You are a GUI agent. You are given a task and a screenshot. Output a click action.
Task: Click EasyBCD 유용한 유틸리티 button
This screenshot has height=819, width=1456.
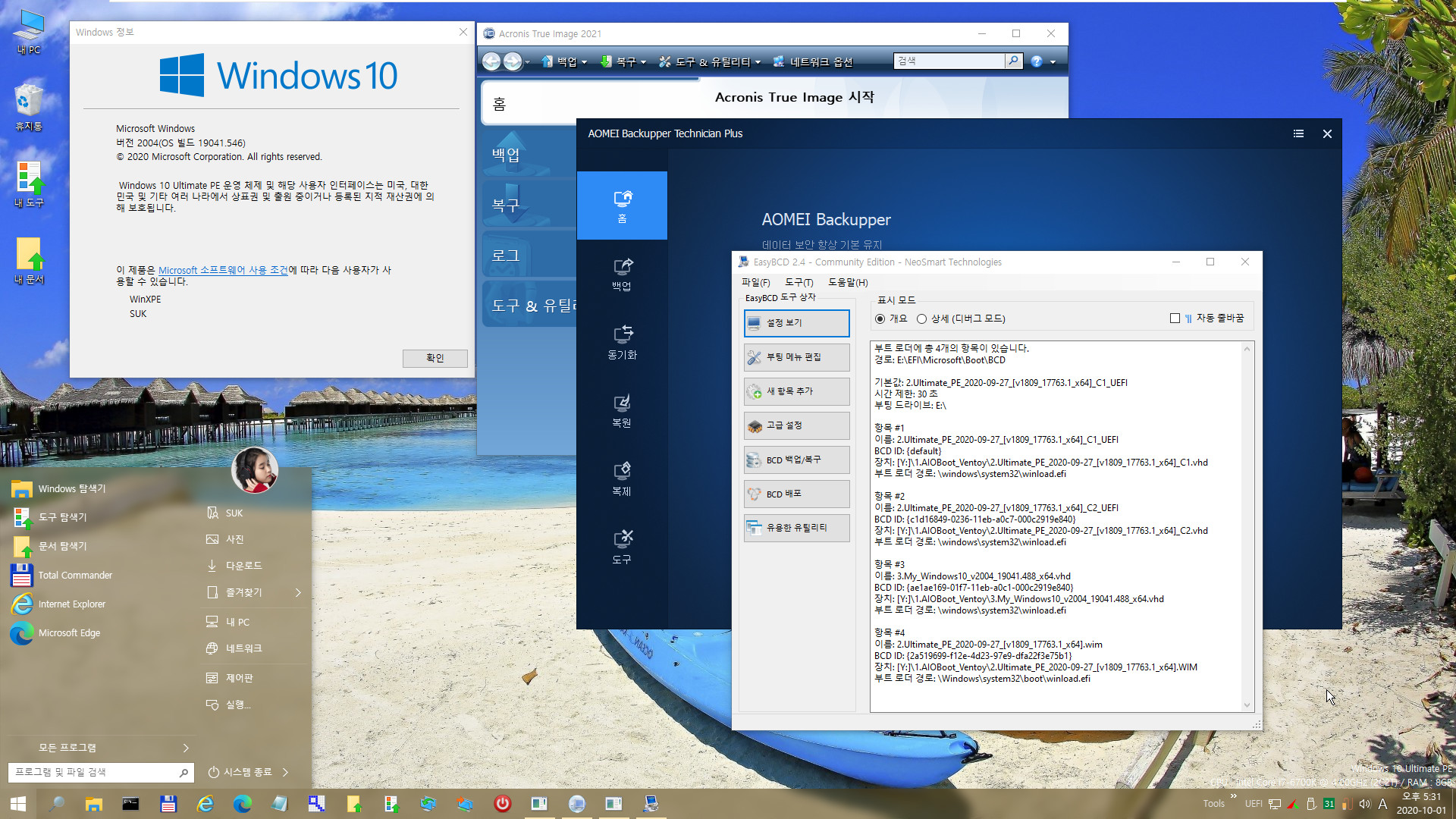tap(796, 528)
